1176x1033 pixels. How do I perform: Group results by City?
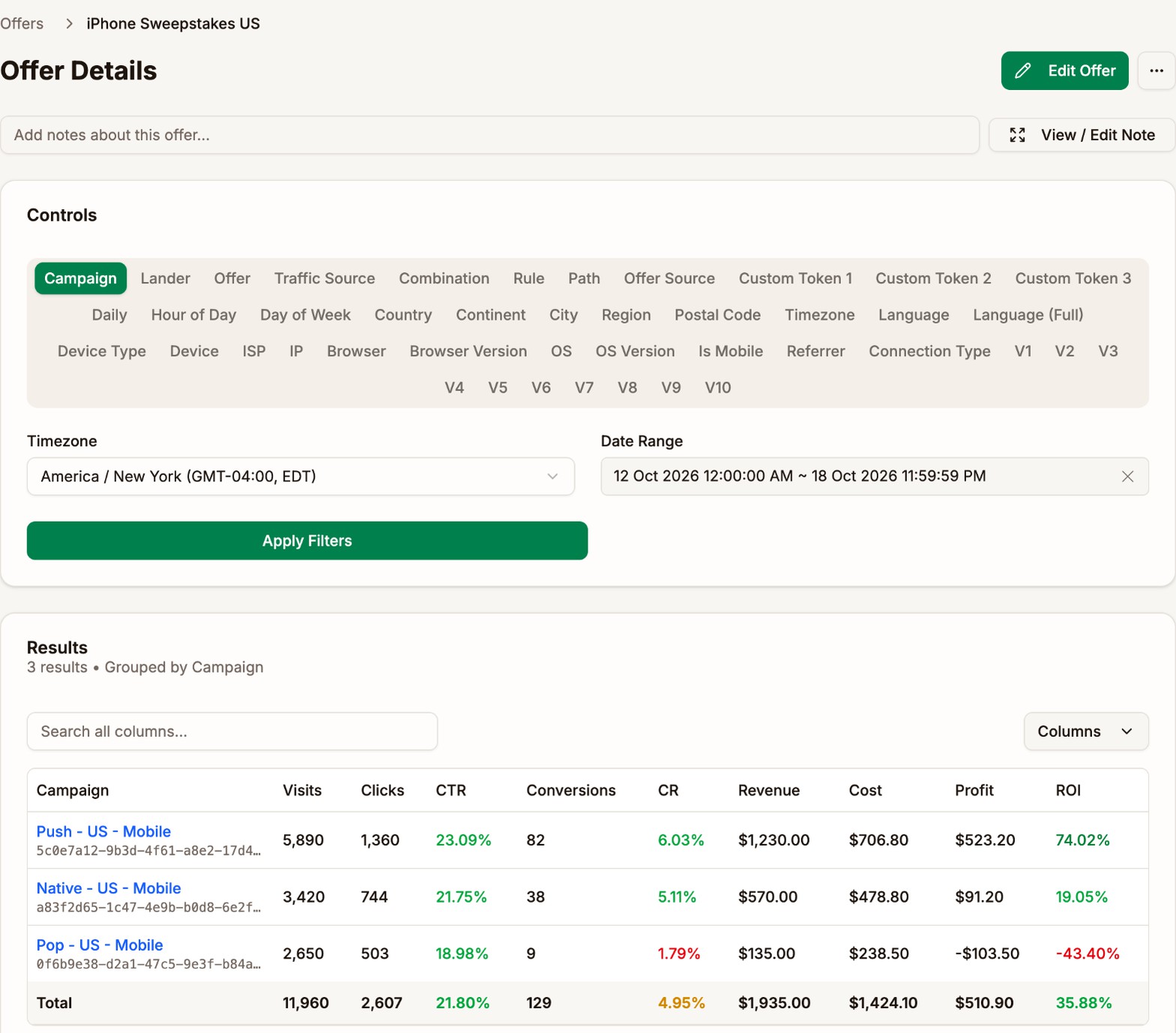click(564, 315)
